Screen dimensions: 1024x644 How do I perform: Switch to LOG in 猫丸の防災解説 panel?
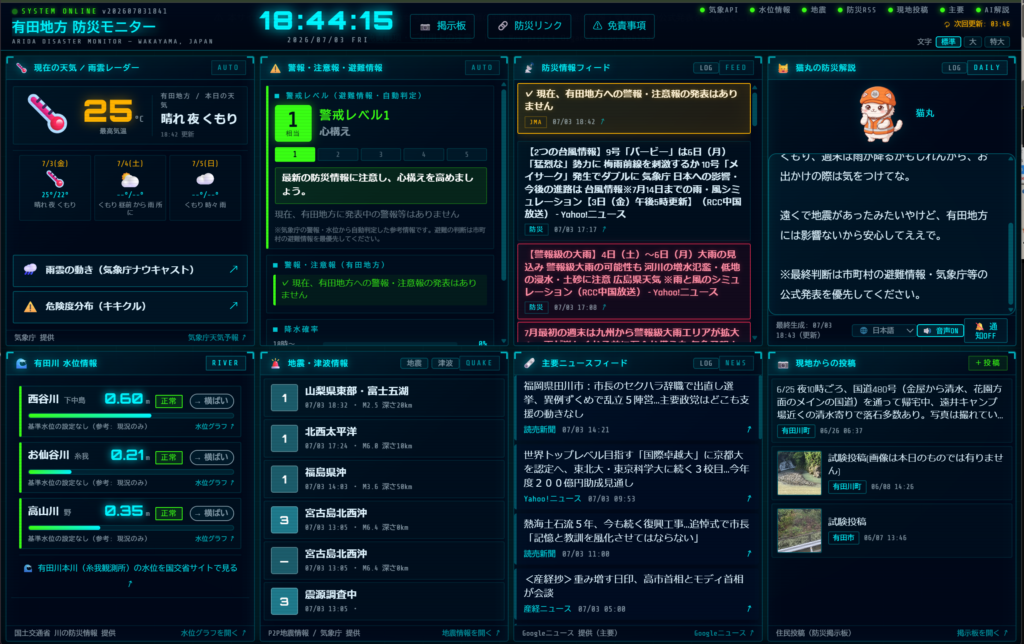(955, 67)
